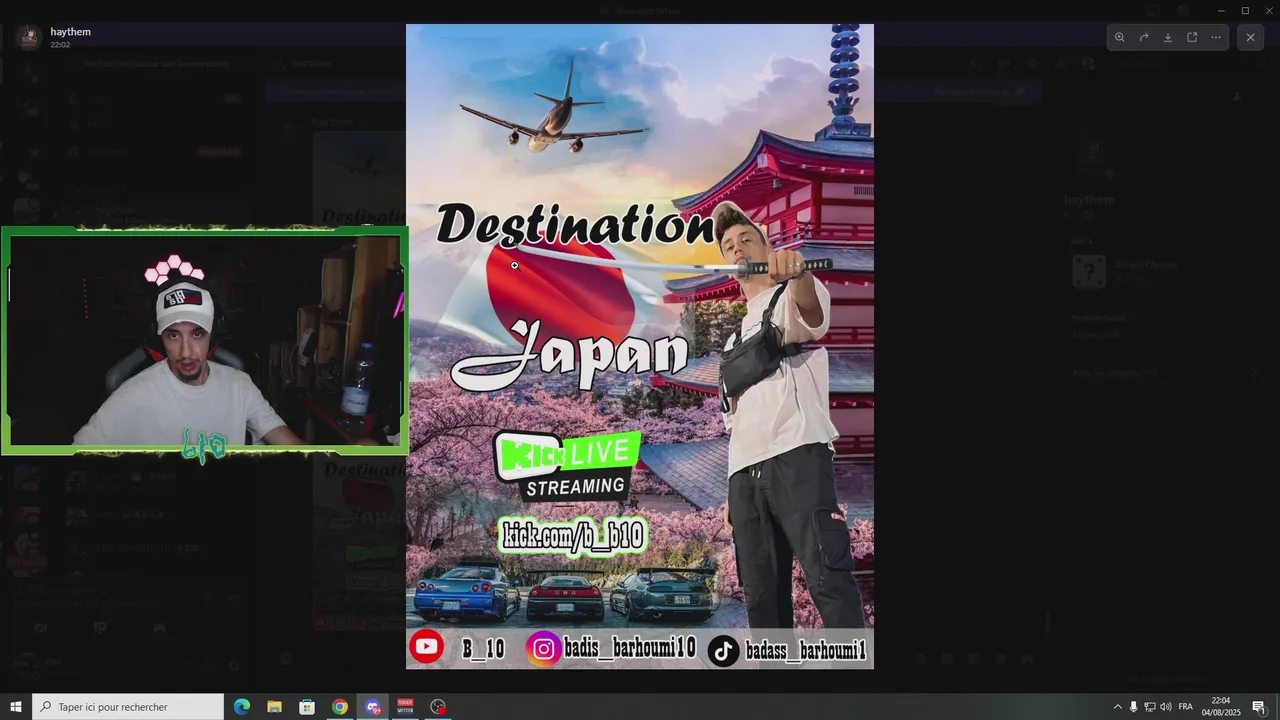The height and width of the screenshot is (720, 1280).
Task: Change FRA keyboard language
Action: tap(1186, 707)
